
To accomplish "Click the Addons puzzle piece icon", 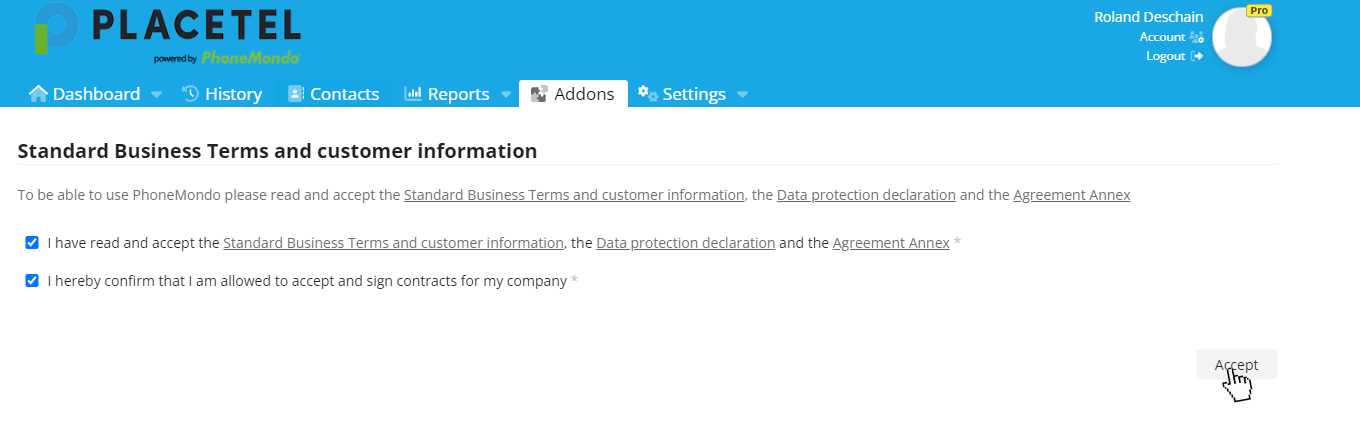I will pos(539,94).
